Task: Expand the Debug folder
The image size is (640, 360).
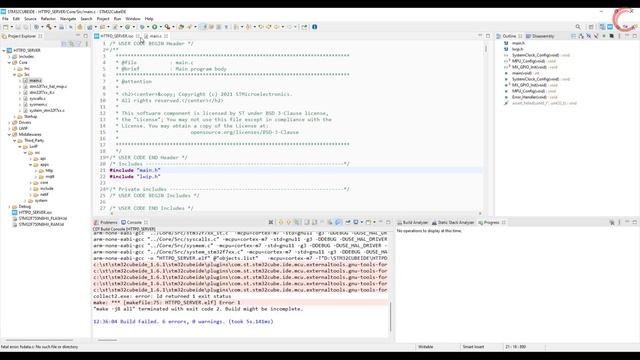Action: 9,207
